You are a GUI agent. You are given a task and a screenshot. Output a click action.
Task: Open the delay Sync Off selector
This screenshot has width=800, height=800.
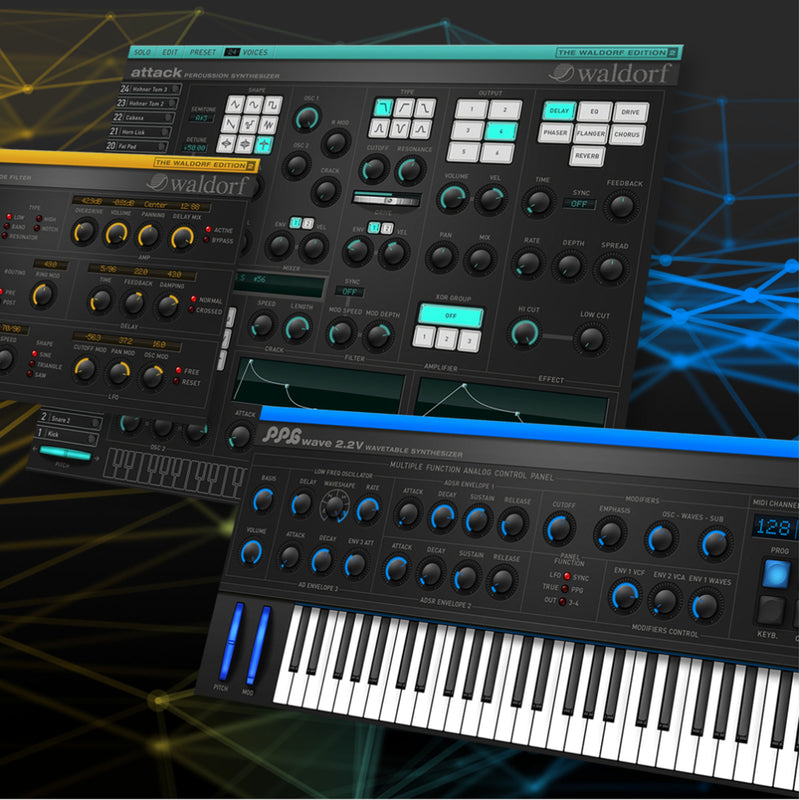pyautogui.click(x=578, y=204)
